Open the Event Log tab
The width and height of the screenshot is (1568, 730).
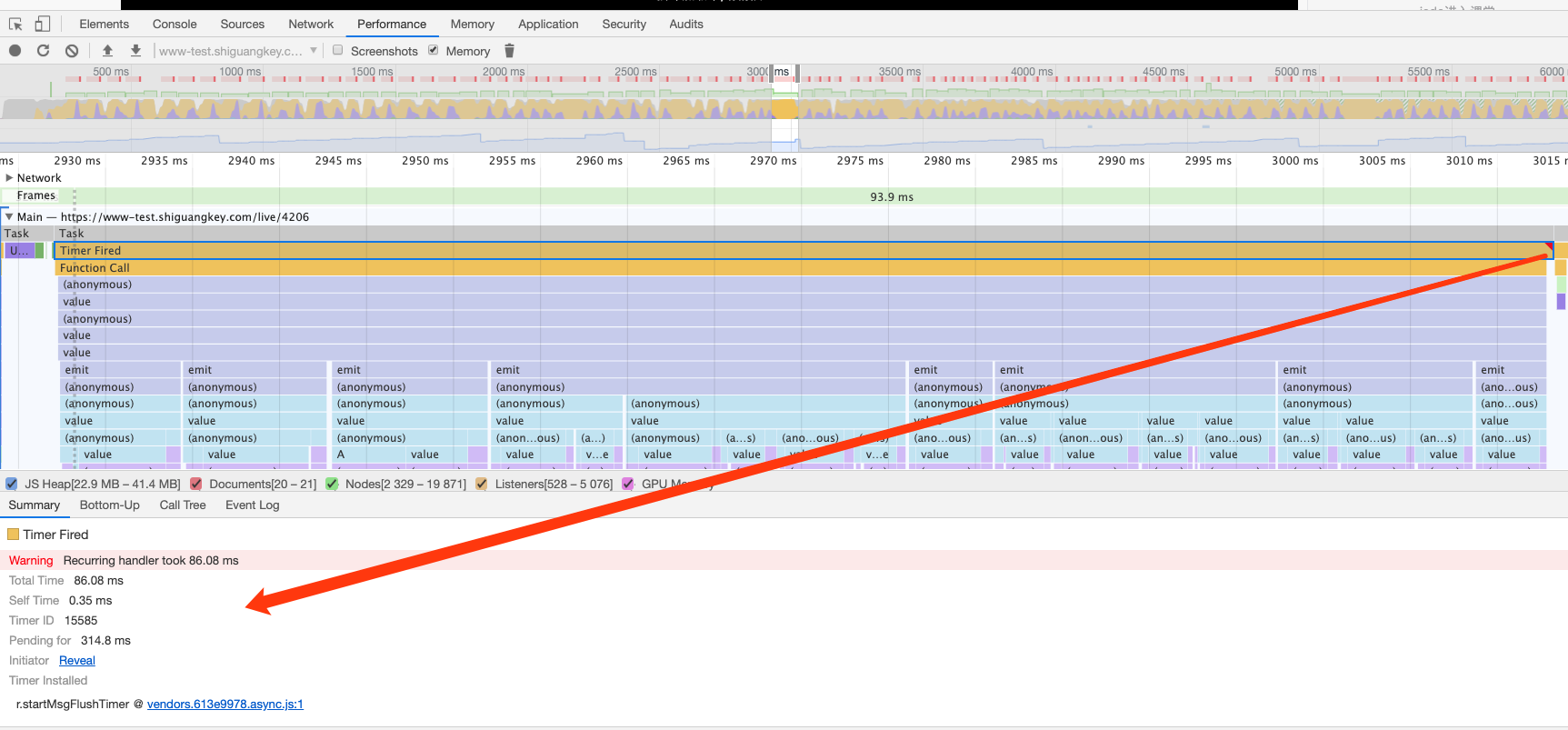(x=253, y=505)
